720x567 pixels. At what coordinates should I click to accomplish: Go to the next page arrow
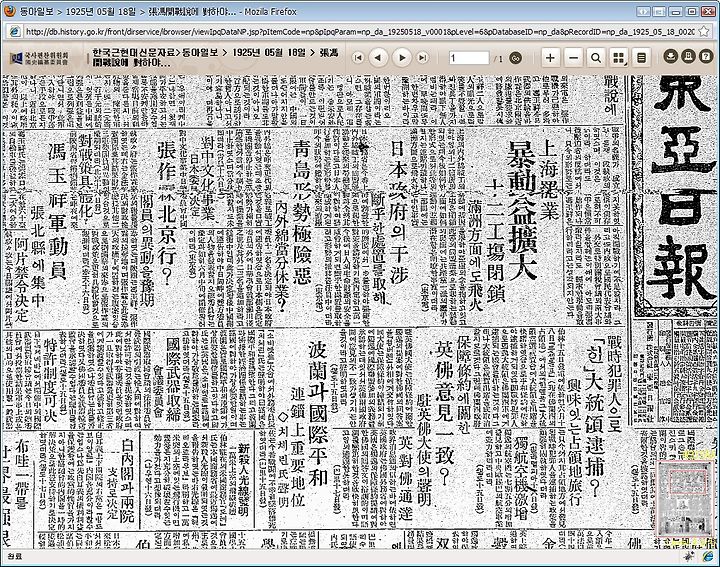click(402, 58)
